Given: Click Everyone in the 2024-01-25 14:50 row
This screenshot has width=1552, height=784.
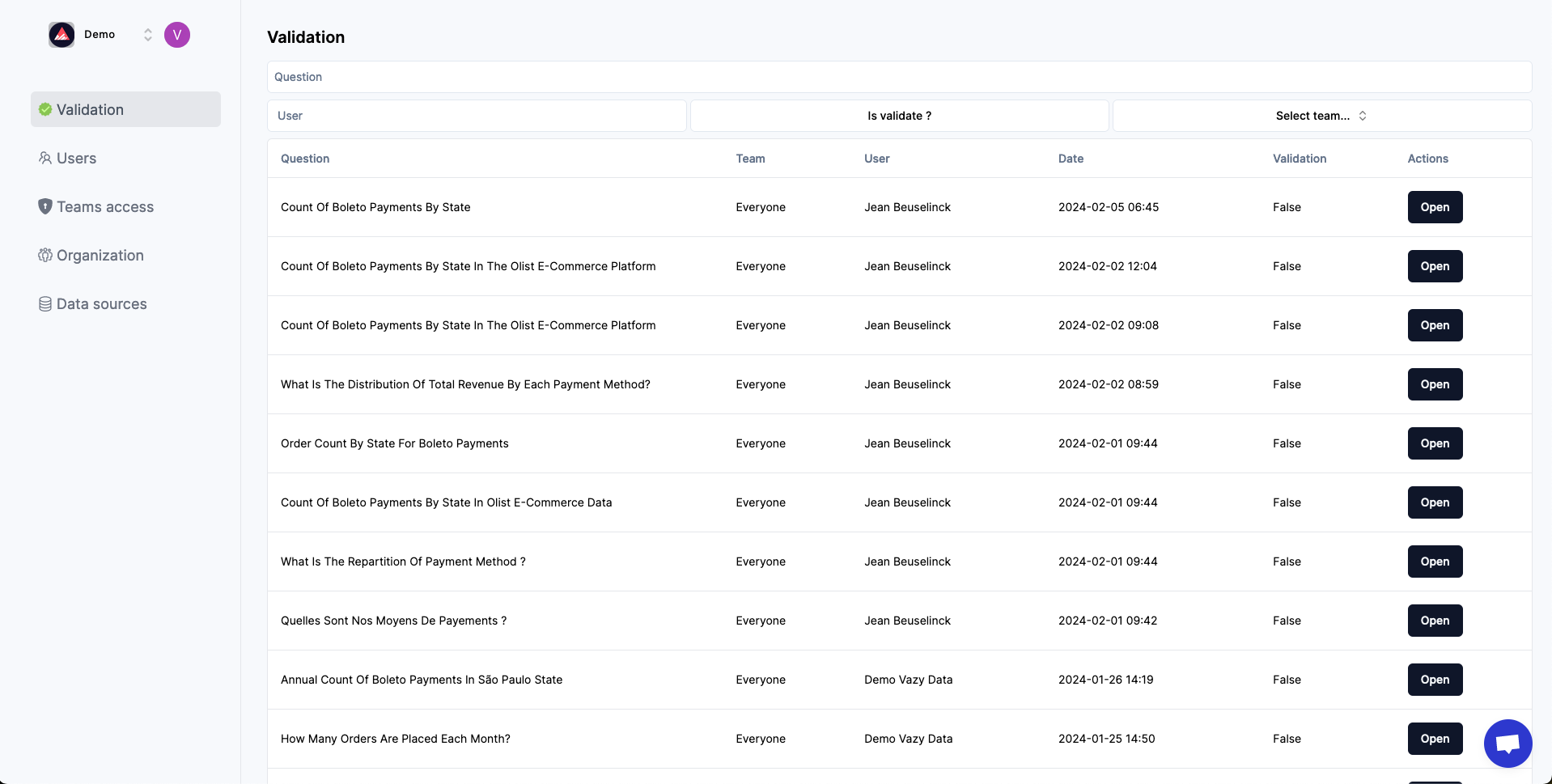Looking at the screenshot, I should [x=761, y=739].
